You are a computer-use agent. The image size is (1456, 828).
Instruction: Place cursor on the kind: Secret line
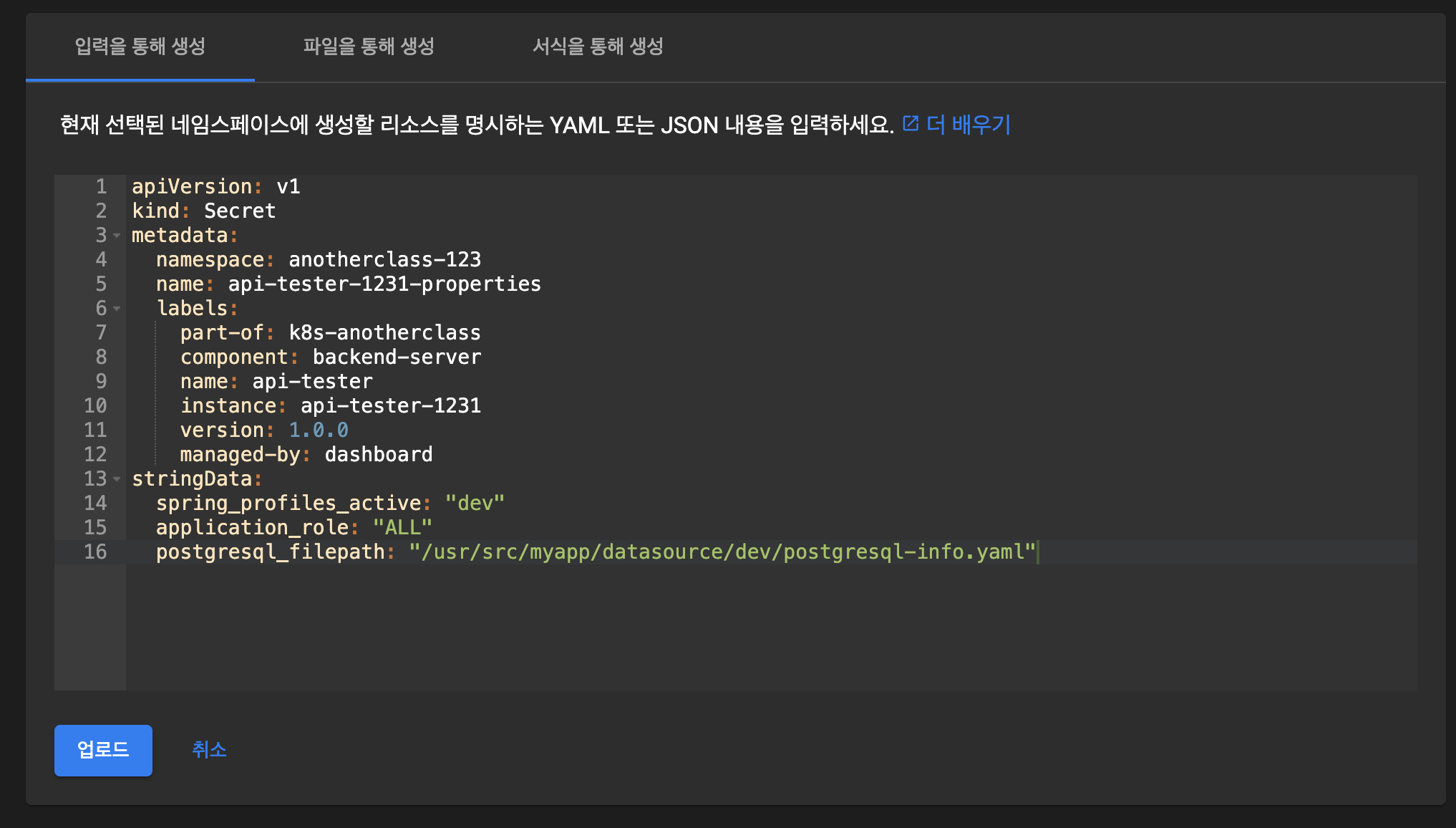point(239,211)
